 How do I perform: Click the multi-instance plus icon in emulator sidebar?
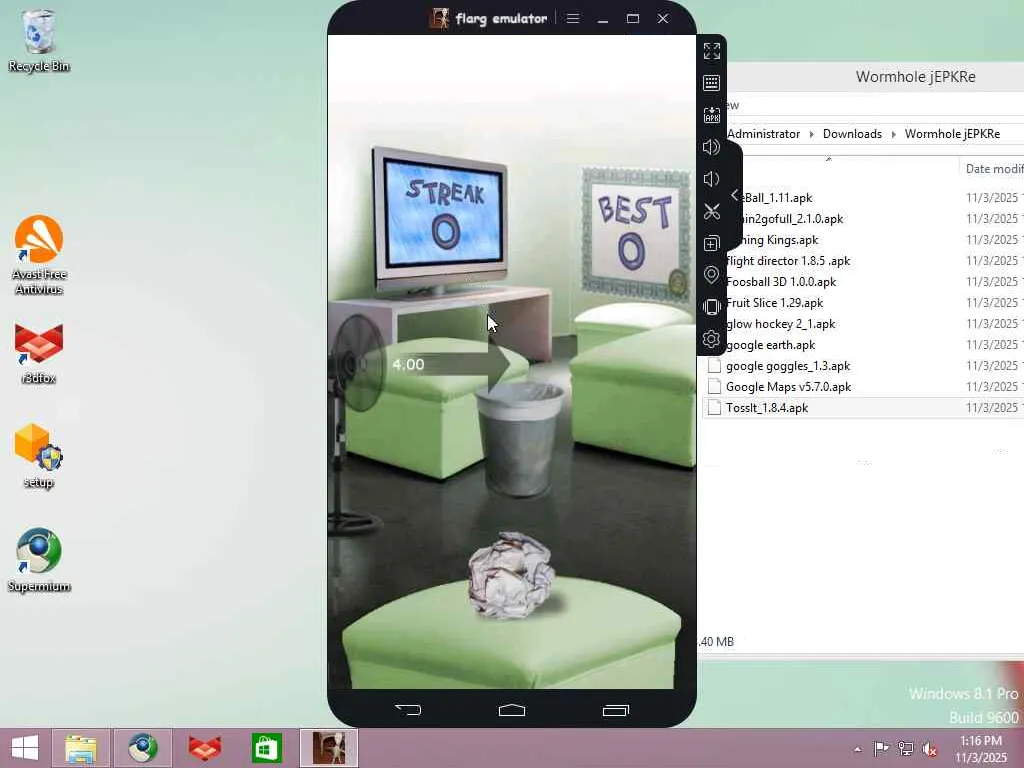[712, 243]
